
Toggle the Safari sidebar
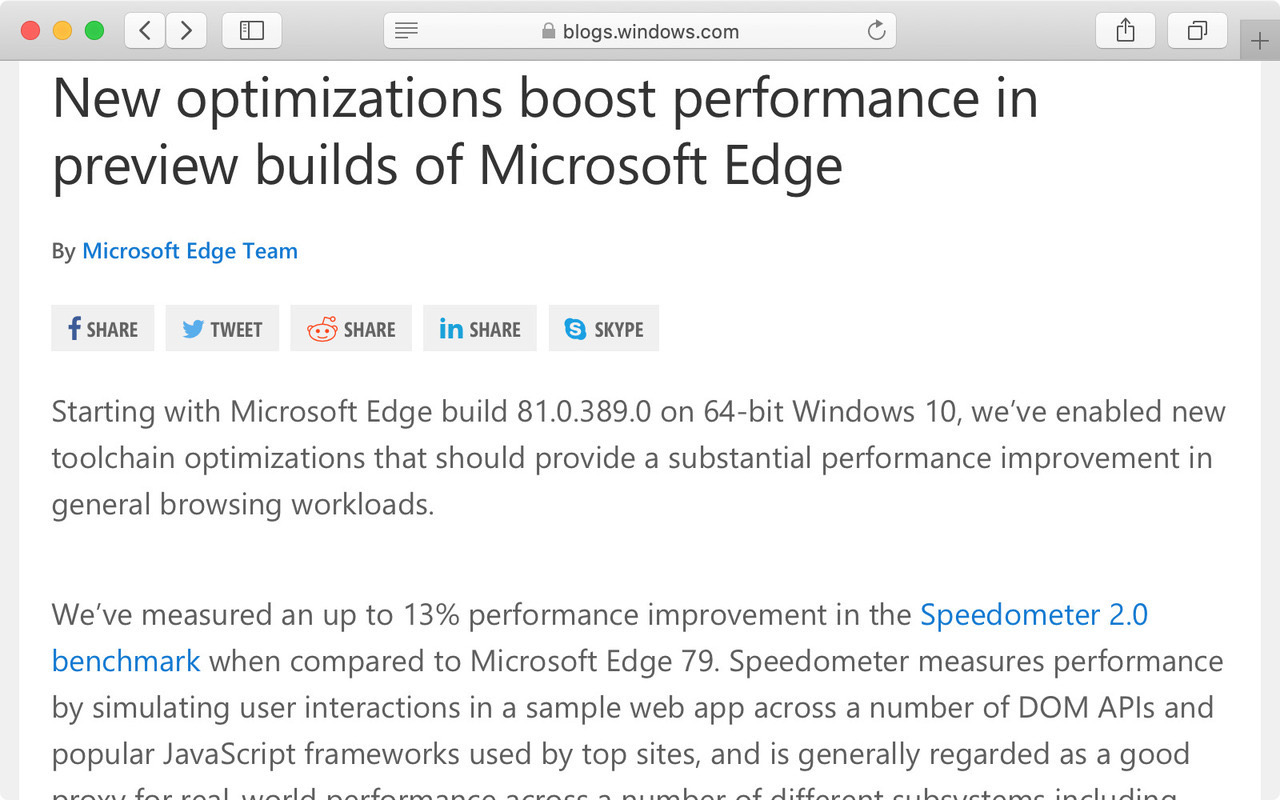pos(252,31)
